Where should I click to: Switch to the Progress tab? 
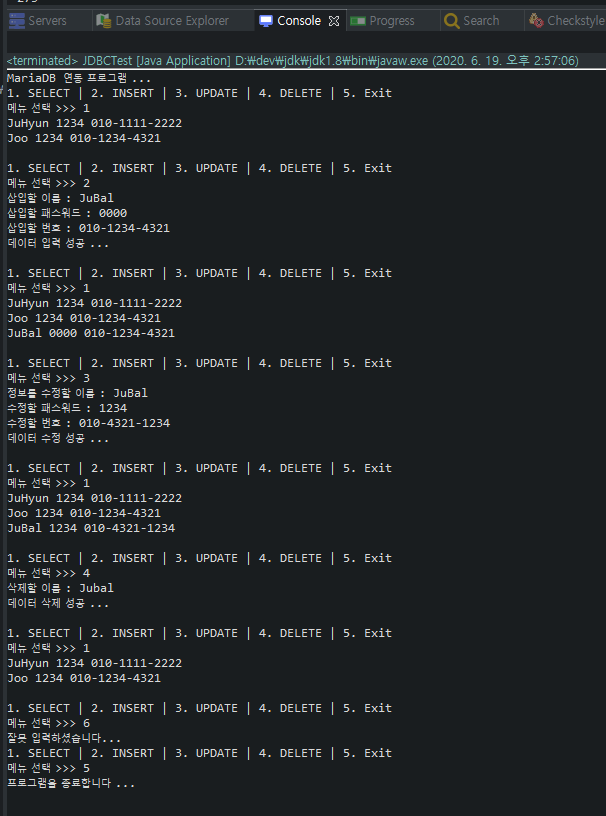tap(392, 21)
